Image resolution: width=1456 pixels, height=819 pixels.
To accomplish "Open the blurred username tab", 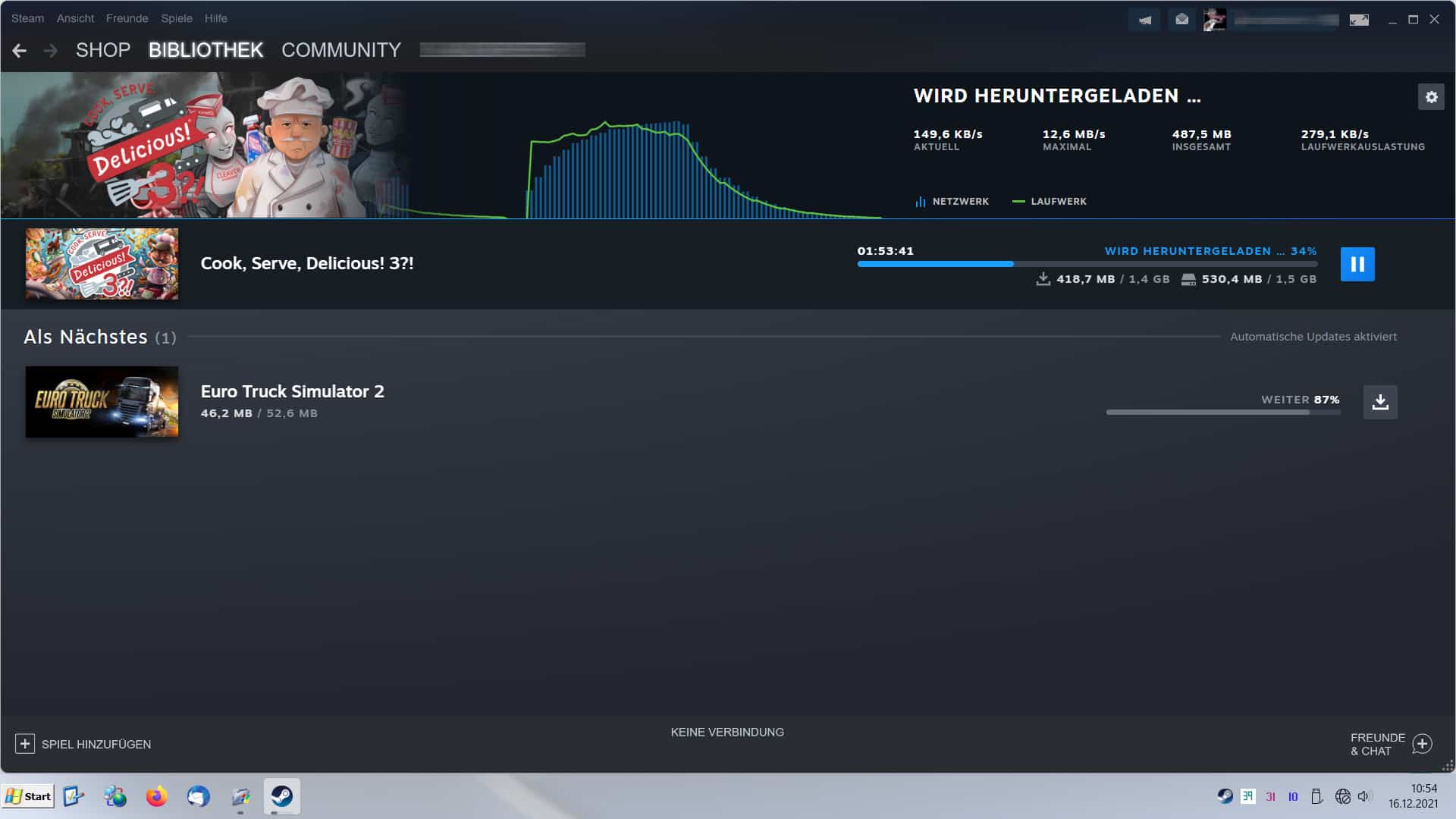I will click(x=502, y=50).
